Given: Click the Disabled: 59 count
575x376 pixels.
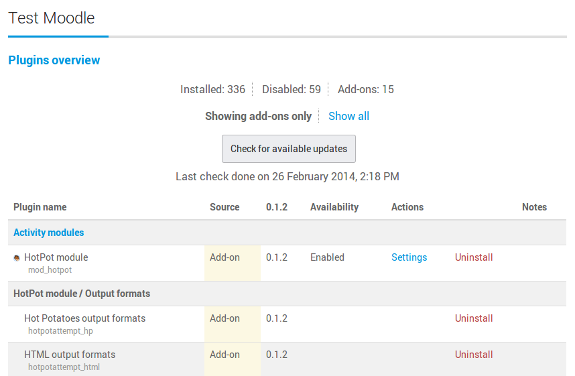Looking at the screenshot, I should click(291, 89).
